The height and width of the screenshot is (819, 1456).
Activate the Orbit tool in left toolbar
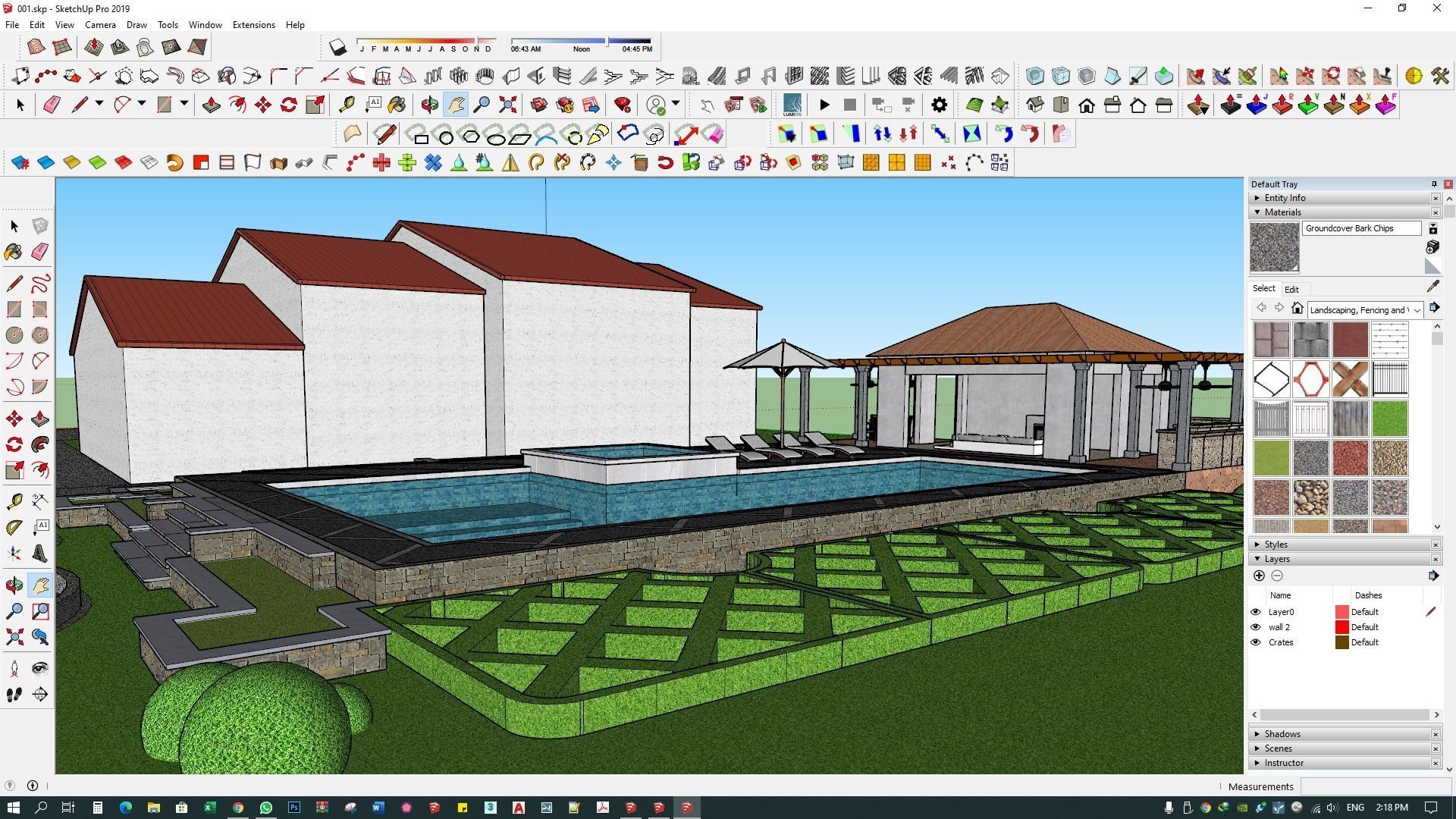pyautogui.click(x=14, y=585)
